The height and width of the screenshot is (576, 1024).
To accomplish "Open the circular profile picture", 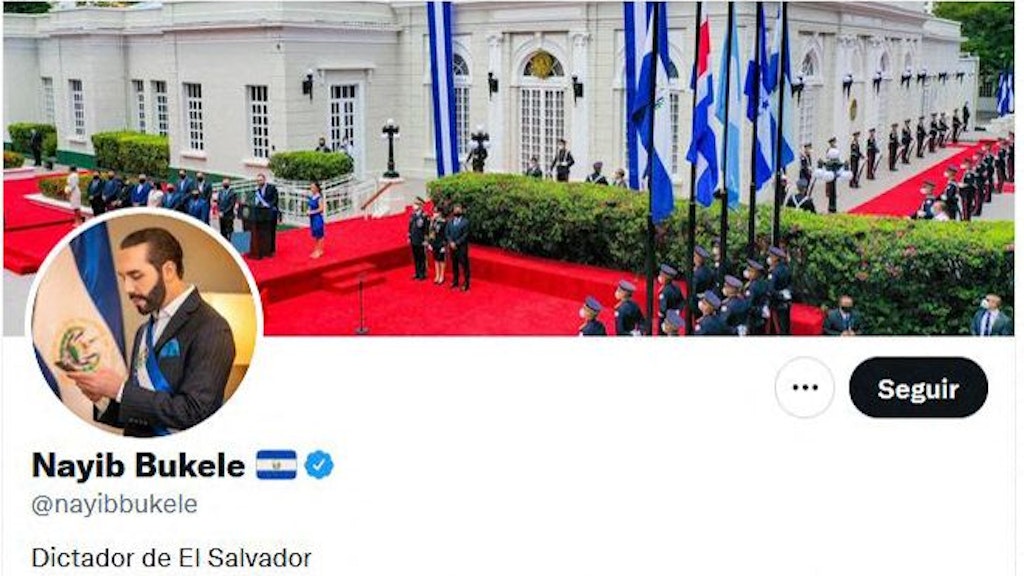I will click(x=144, y=324).
